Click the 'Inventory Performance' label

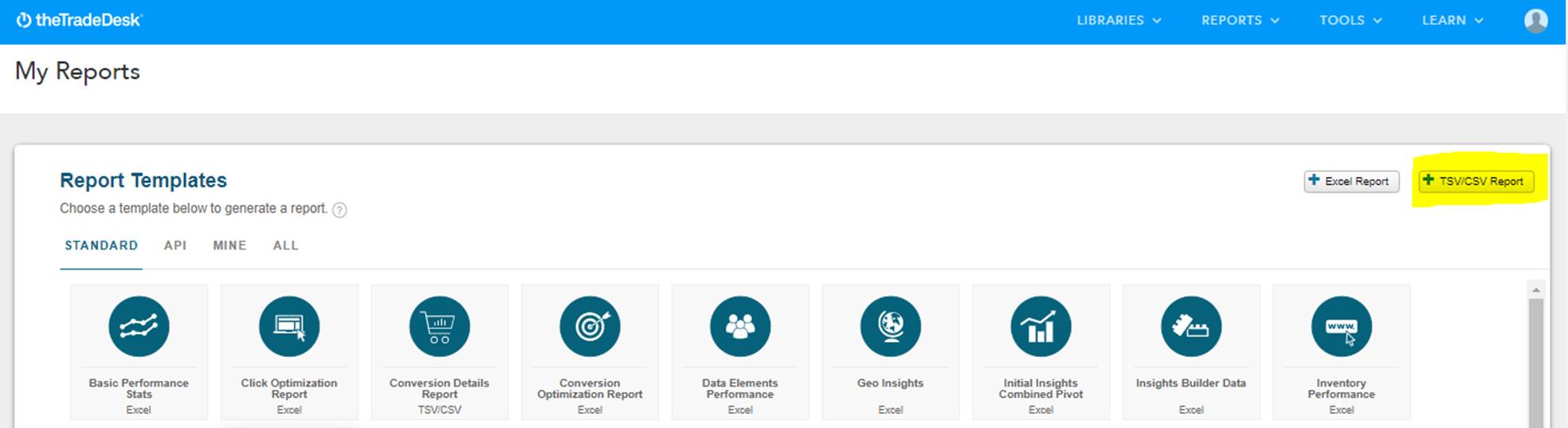point(1342,388)
